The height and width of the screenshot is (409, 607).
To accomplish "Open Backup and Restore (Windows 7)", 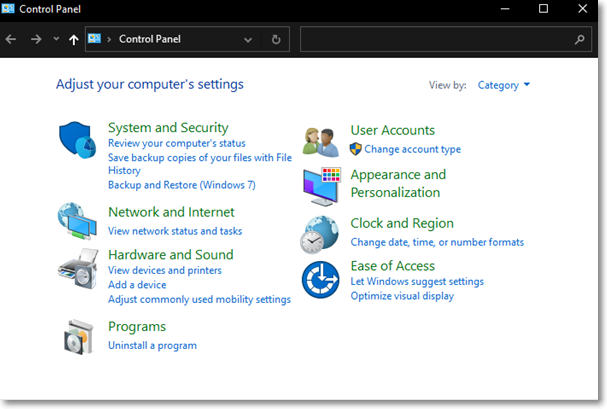I will [181, 185].
